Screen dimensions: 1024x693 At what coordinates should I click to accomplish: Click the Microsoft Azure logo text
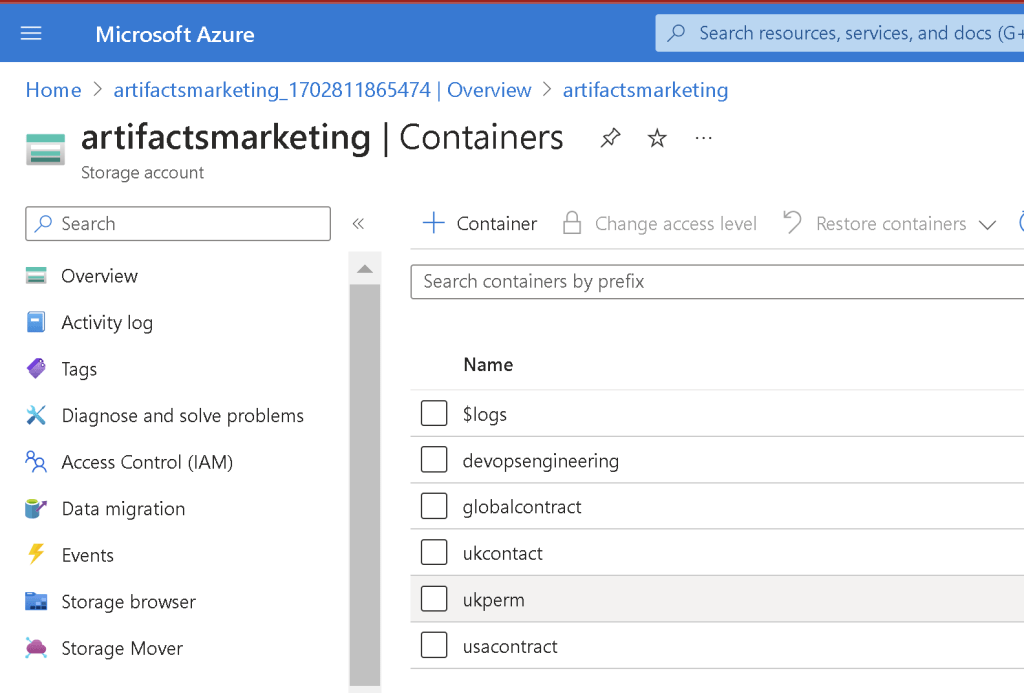tap(175, 34)
